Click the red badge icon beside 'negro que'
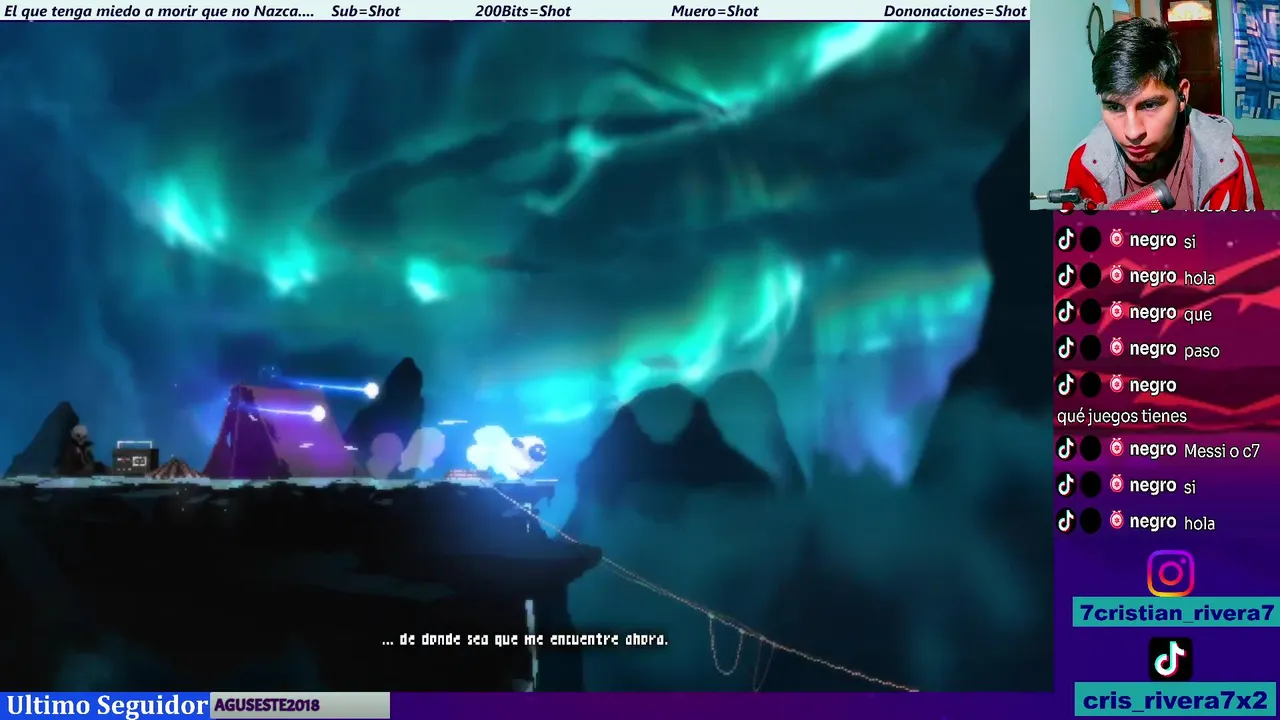 coord(1117,312)
